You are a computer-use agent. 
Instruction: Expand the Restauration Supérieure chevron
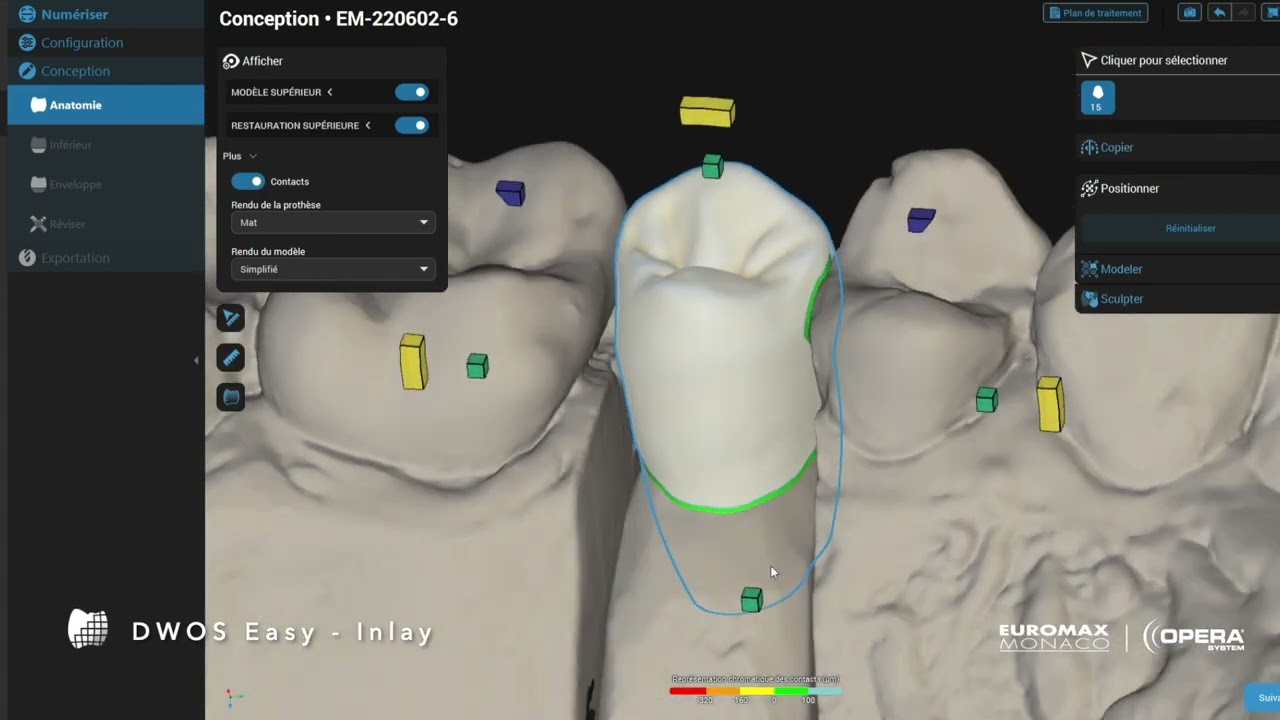[x=368, y=125]
